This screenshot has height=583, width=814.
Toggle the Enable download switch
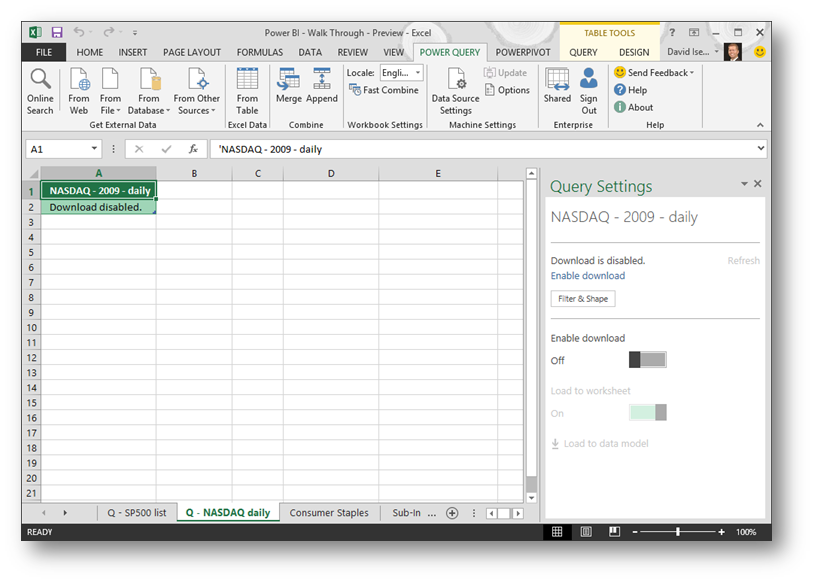(x=647, y=360)
